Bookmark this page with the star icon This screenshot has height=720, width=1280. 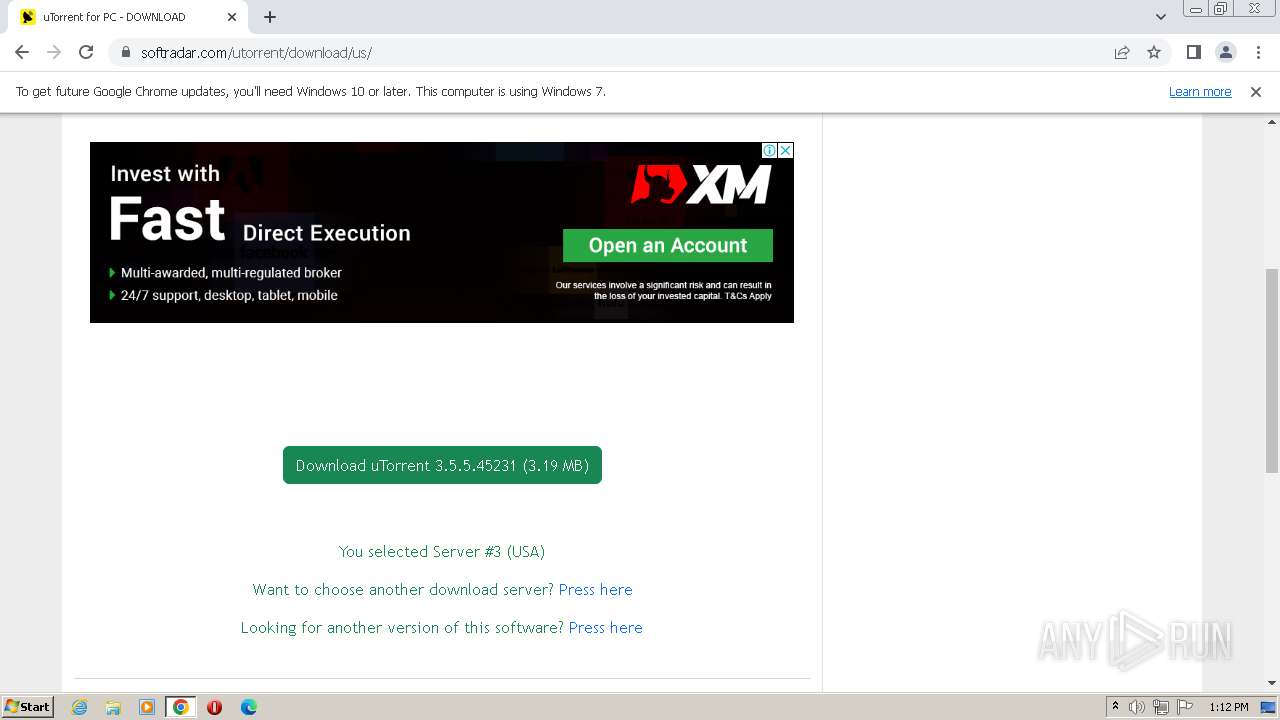coord(1154,52)
